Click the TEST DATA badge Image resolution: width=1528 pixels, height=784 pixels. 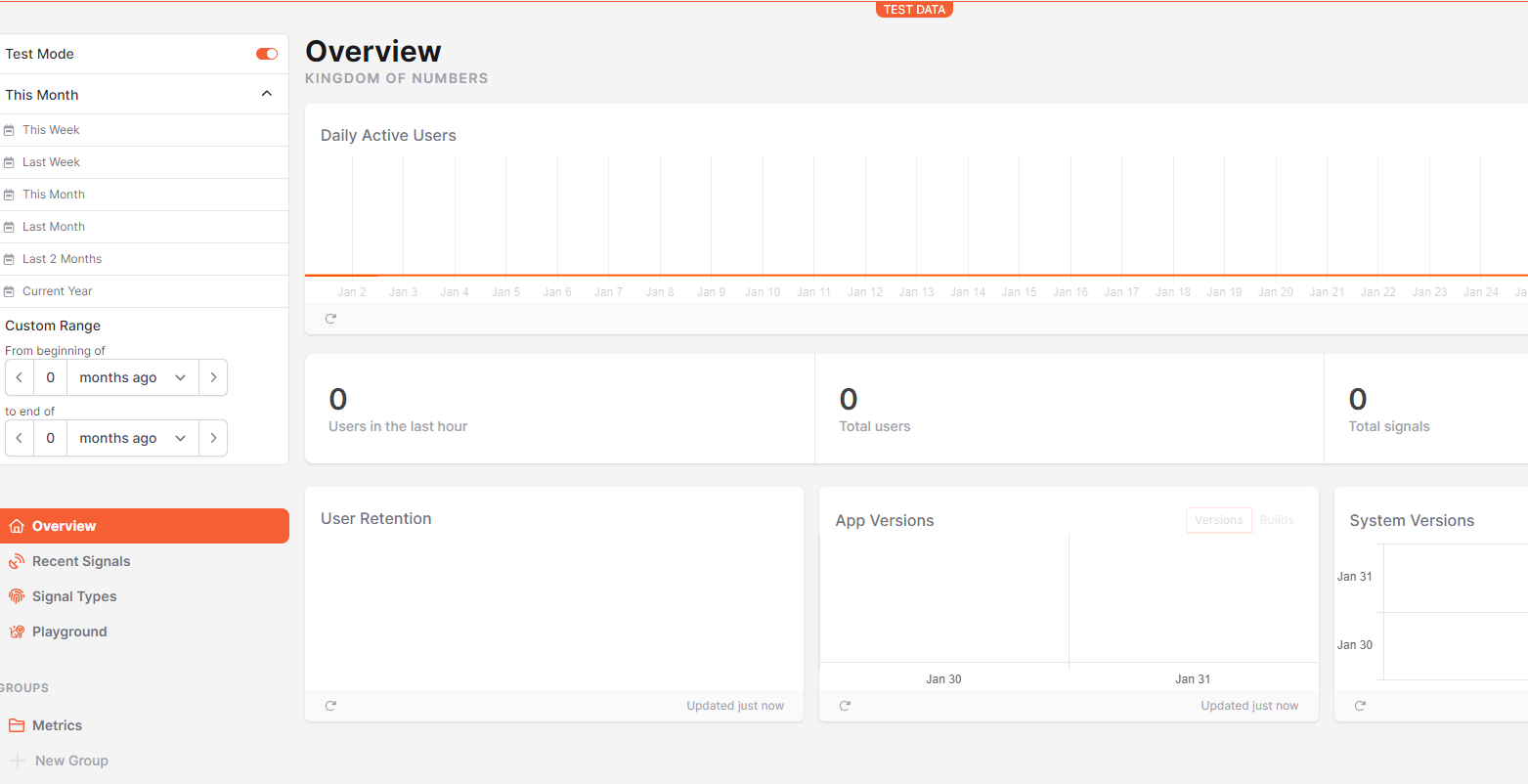[914, 10]
